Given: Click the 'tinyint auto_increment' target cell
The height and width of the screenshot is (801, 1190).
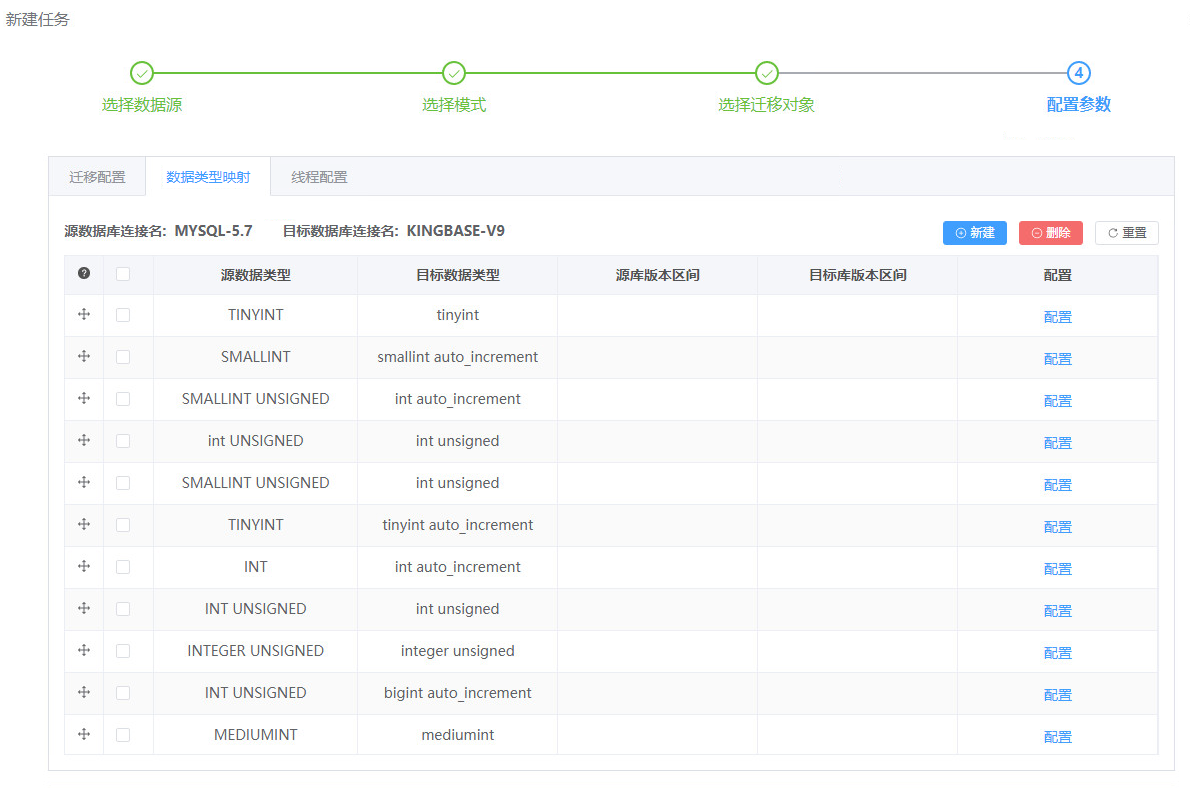Looking at the screenshot, I should tap(458, 525).
